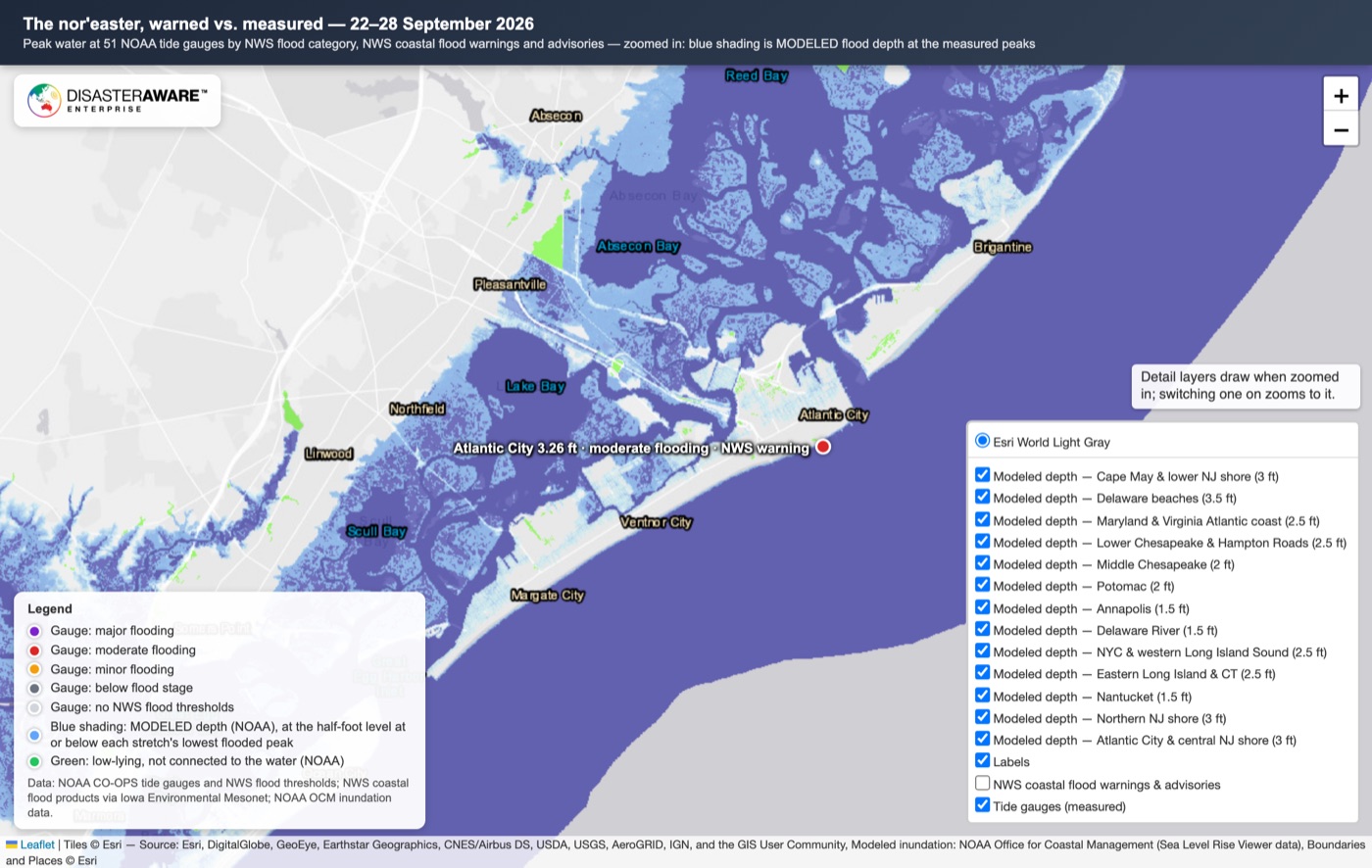Hide the Labels overlay
Viewport: 1372px width, 868px height.
[983, 760]
